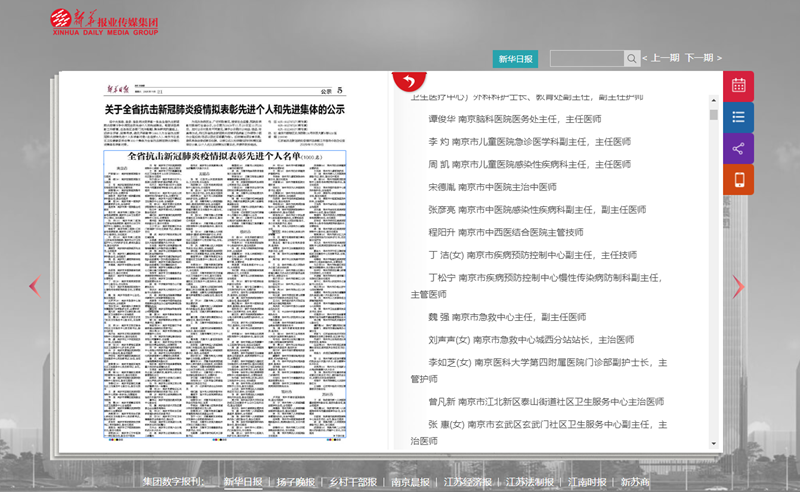800x492 pixels.
Task: Click line 李 灼 南京市儿童医院急诊医学科
Action: (530, 141)
